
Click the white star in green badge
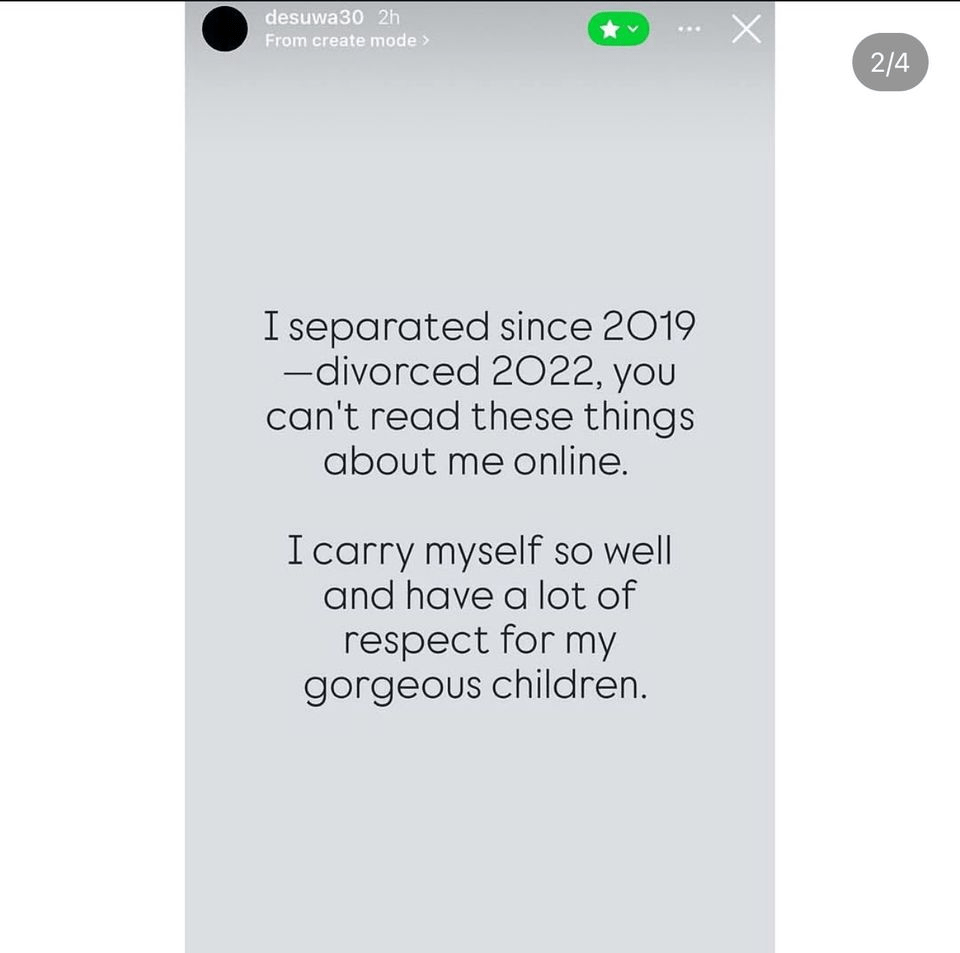tap(609, 29)
